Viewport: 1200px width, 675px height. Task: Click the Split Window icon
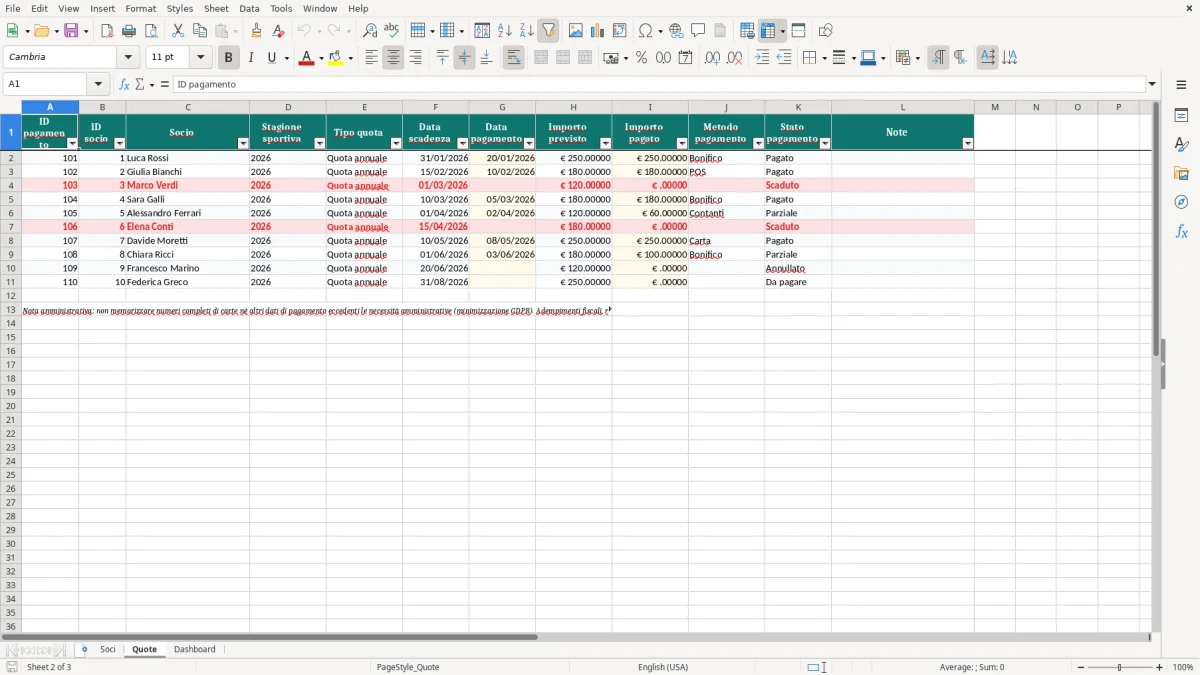tap(798, 31)
